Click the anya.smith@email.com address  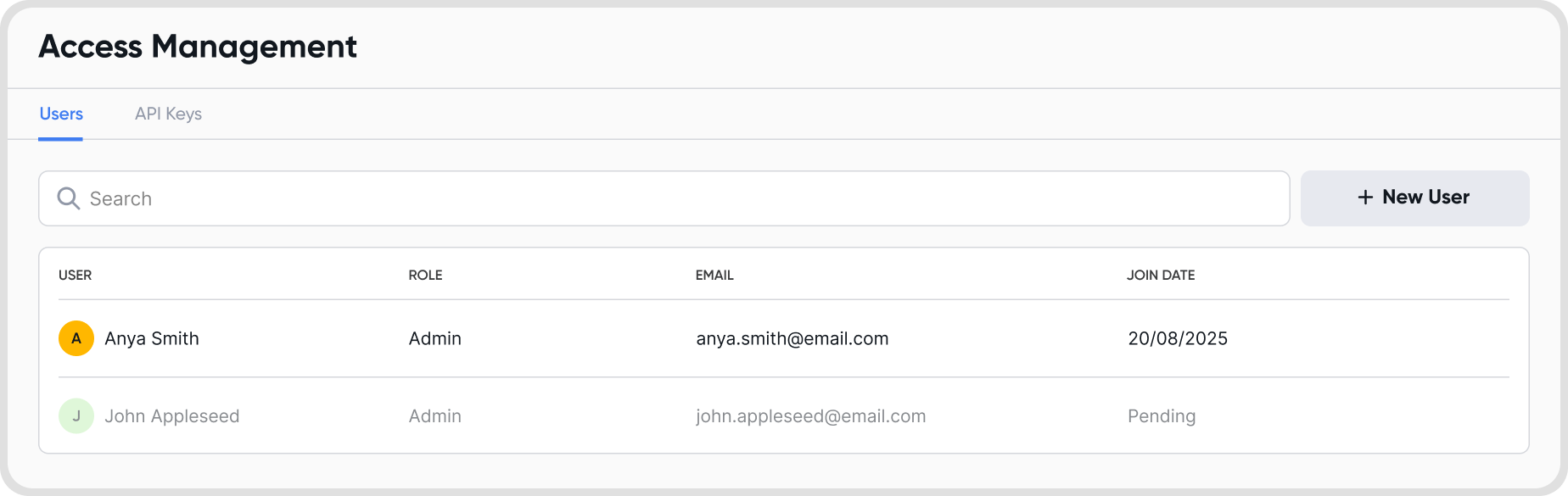(792, 338)
